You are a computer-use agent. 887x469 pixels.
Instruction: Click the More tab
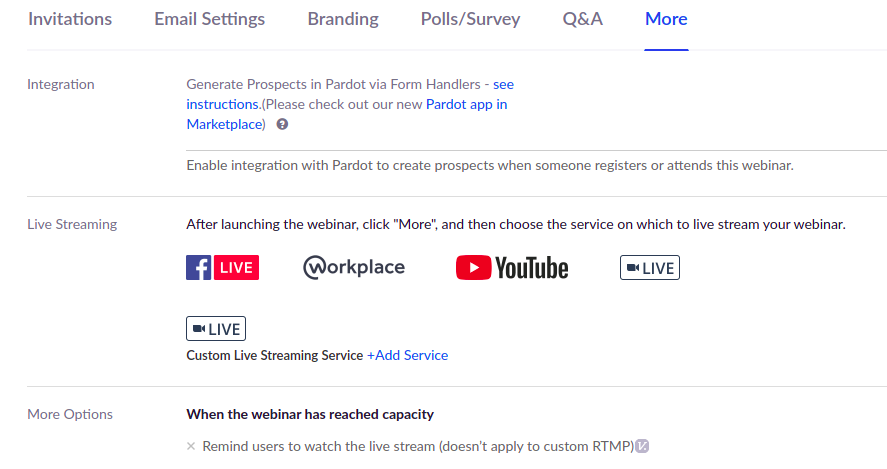pos(666,19)
